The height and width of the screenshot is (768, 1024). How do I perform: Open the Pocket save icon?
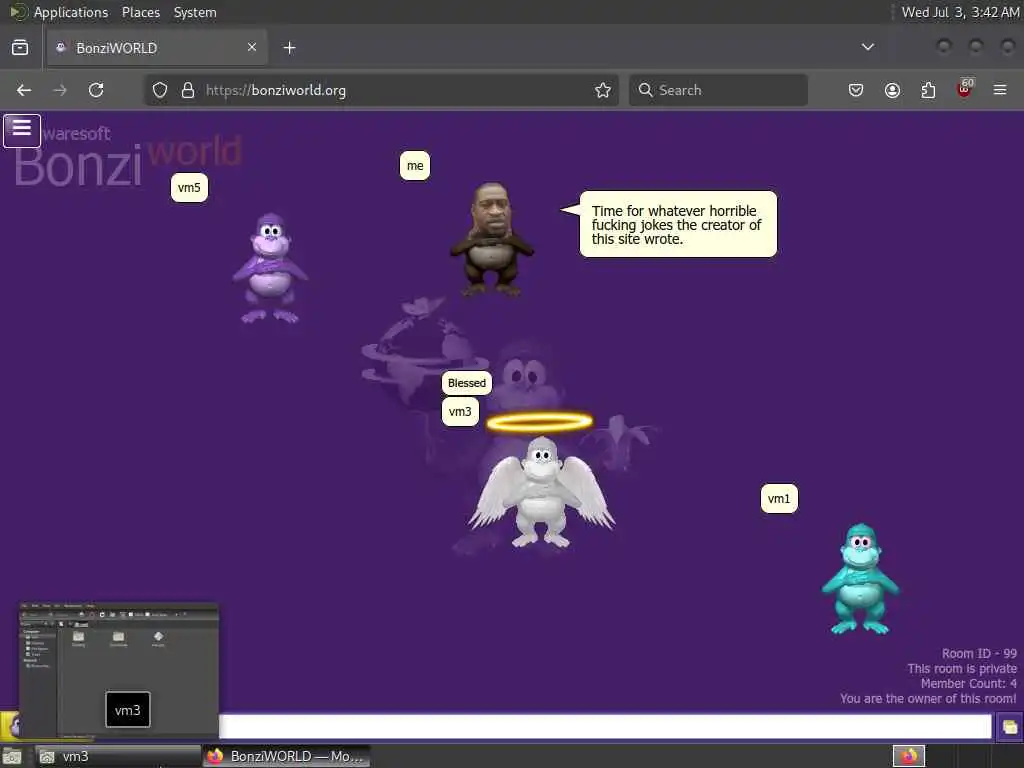[856, 90]
